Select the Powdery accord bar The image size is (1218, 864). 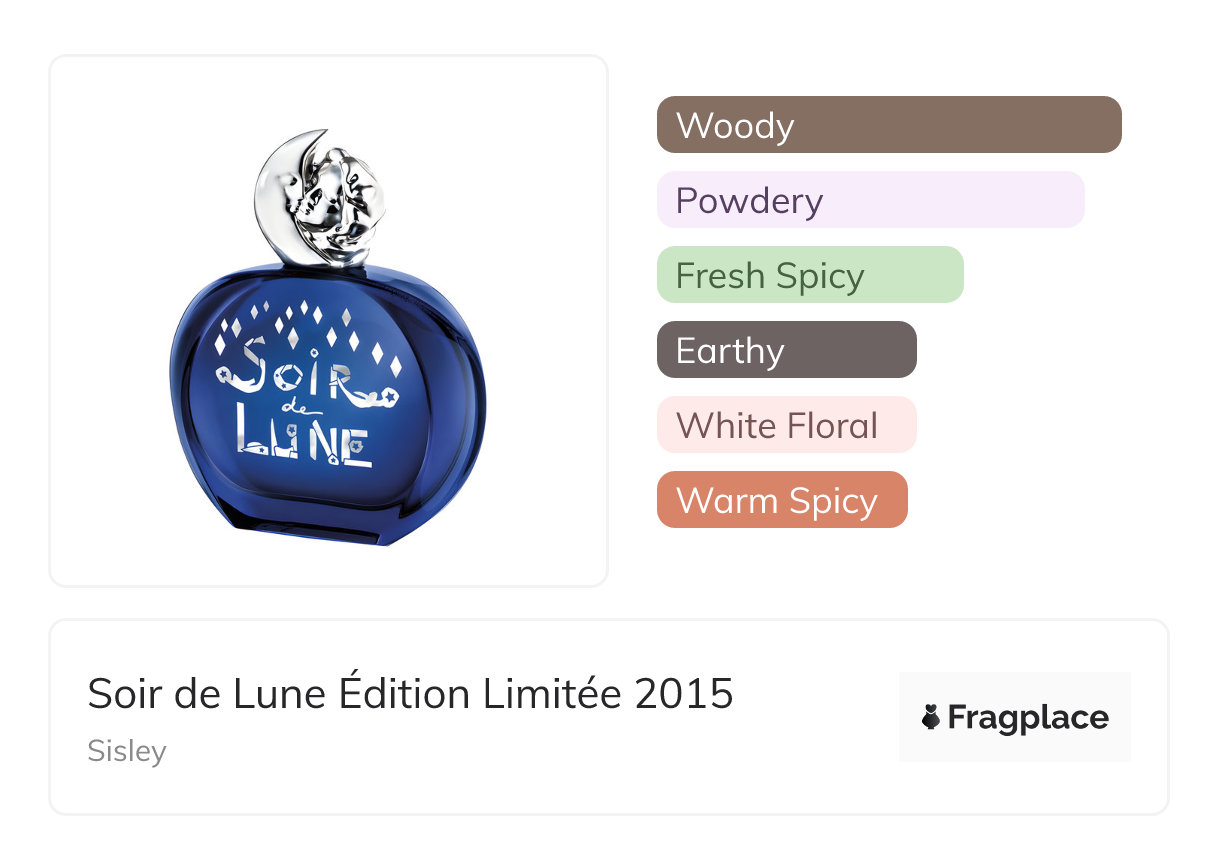870,200
